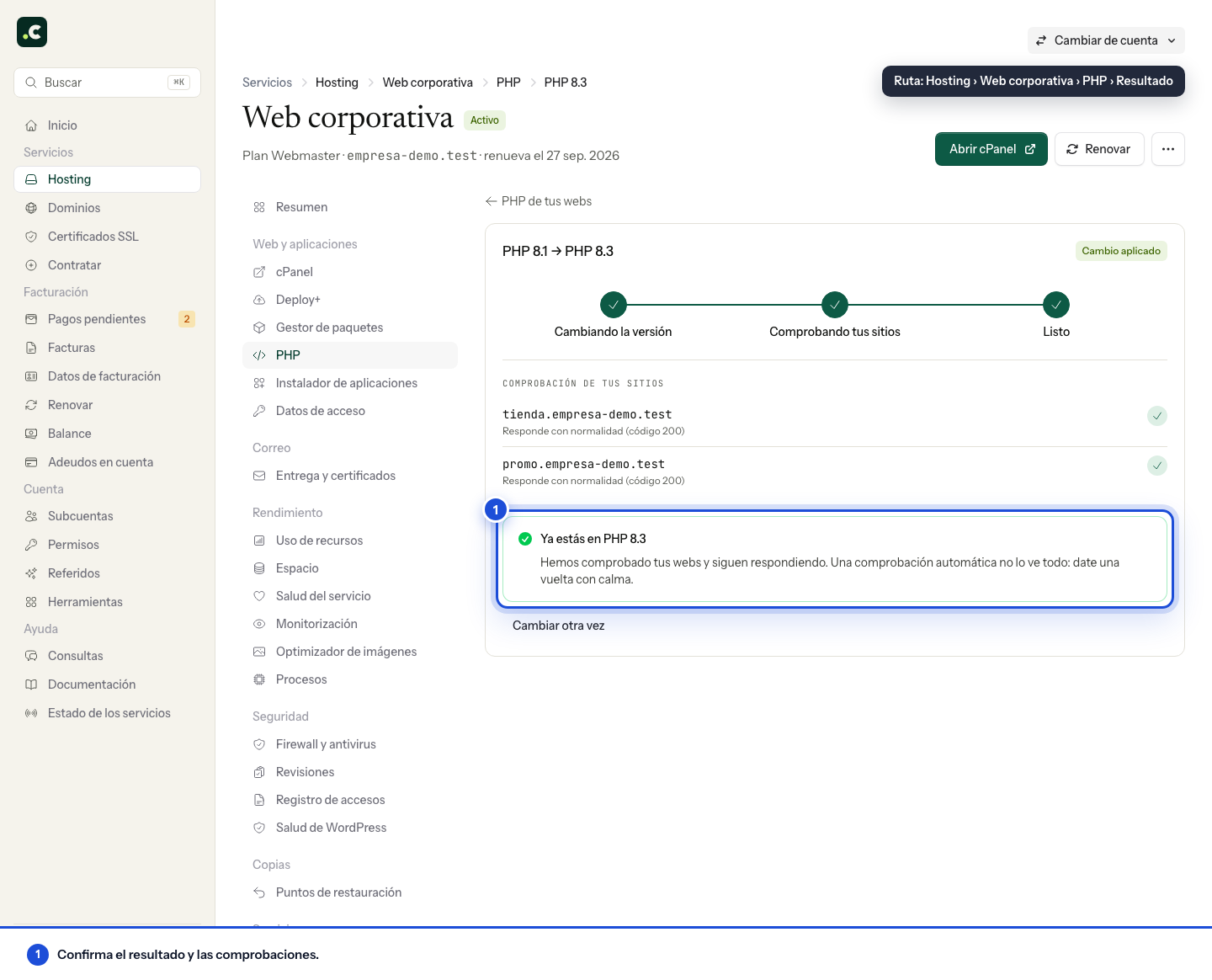Screen dimensions: 1212x980
Task: Click the Contratar plus icon
Action: point(31,265)
